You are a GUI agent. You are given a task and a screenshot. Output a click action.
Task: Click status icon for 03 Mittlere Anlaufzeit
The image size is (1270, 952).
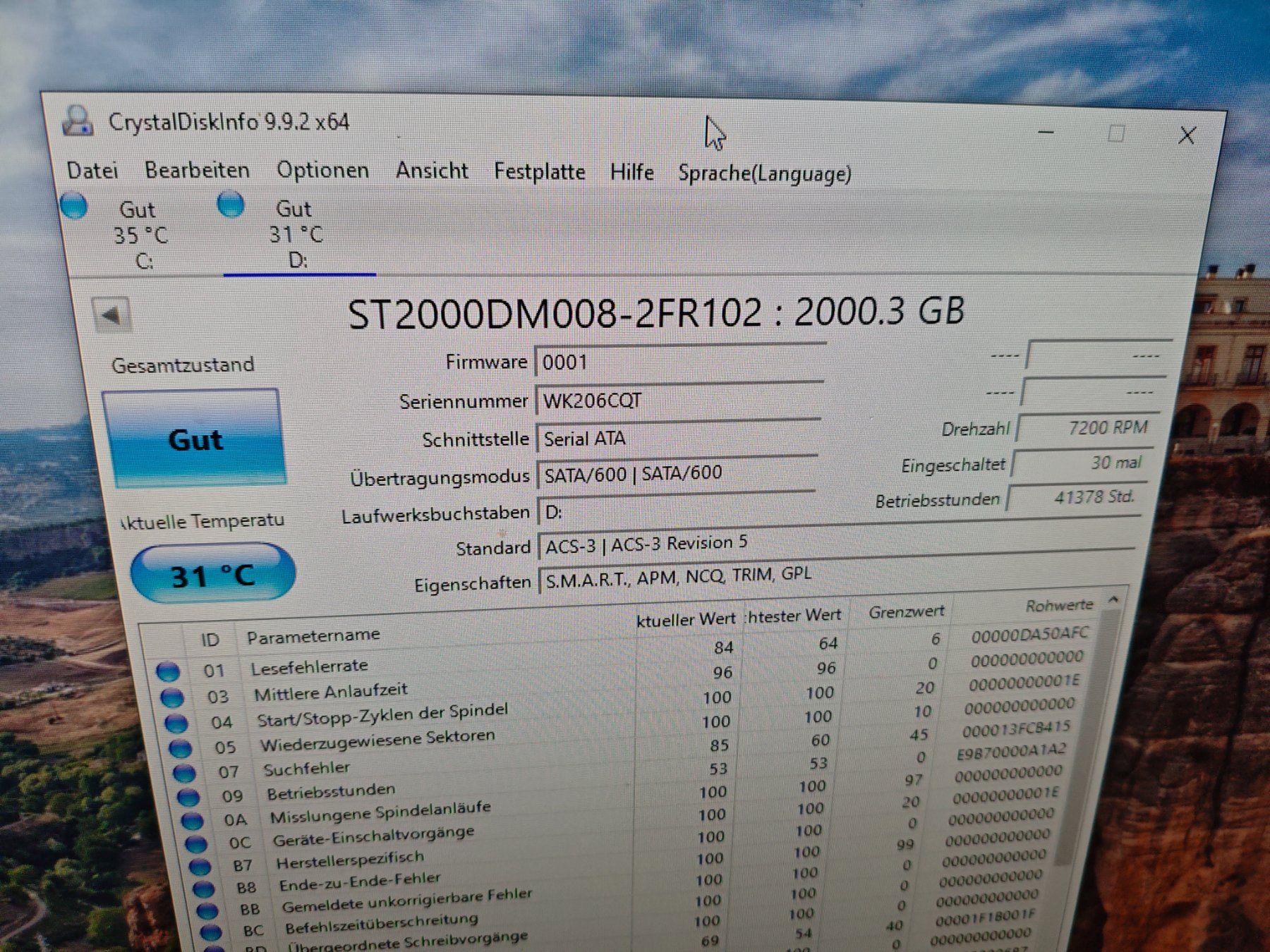tap(171, 697)
